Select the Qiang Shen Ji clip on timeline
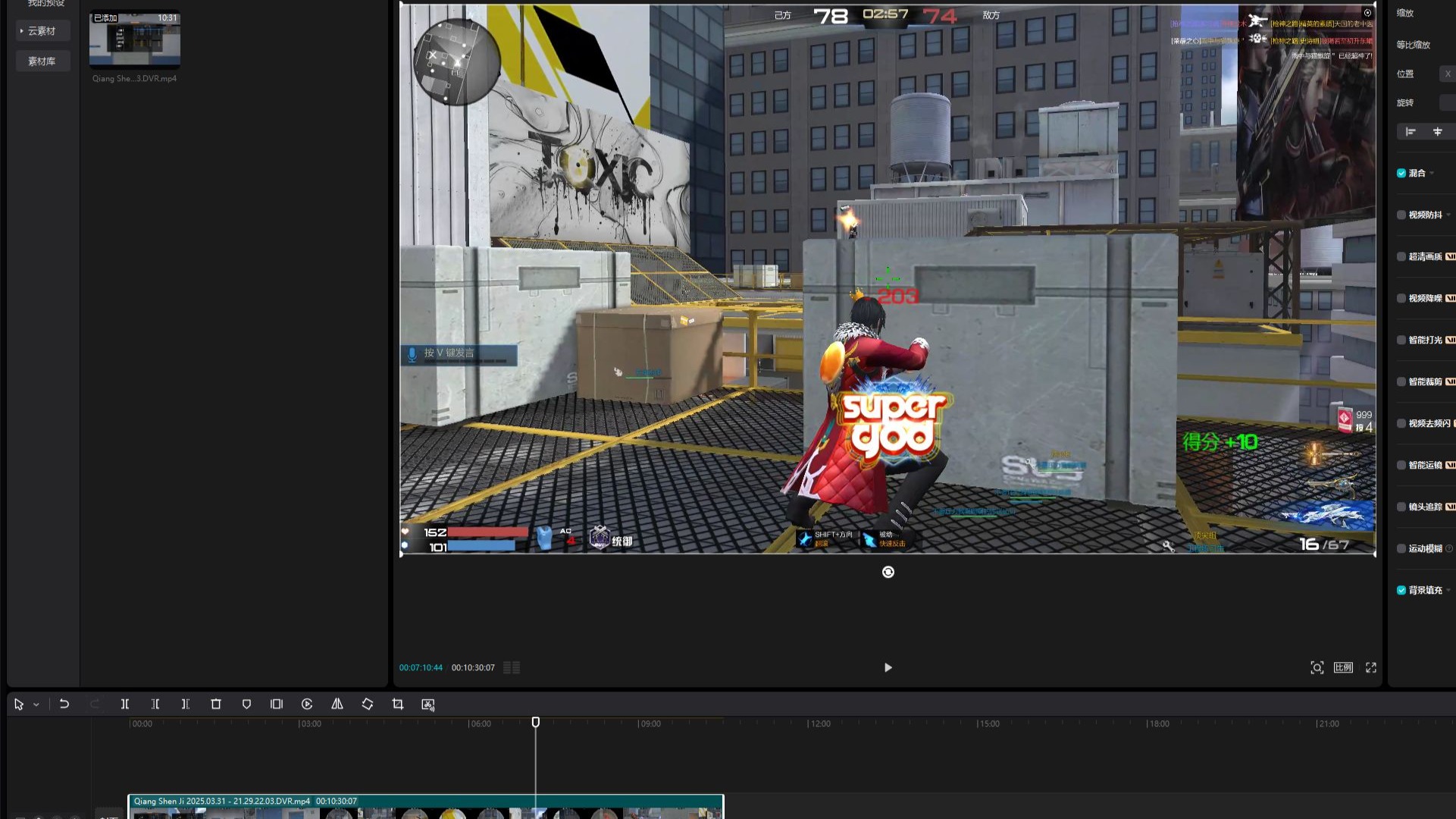 point(426,807)
